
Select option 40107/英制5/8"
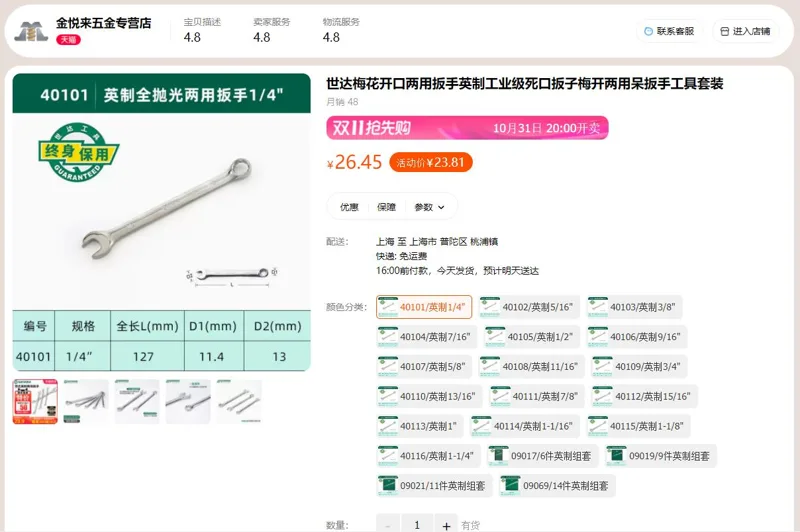(424, 366)
